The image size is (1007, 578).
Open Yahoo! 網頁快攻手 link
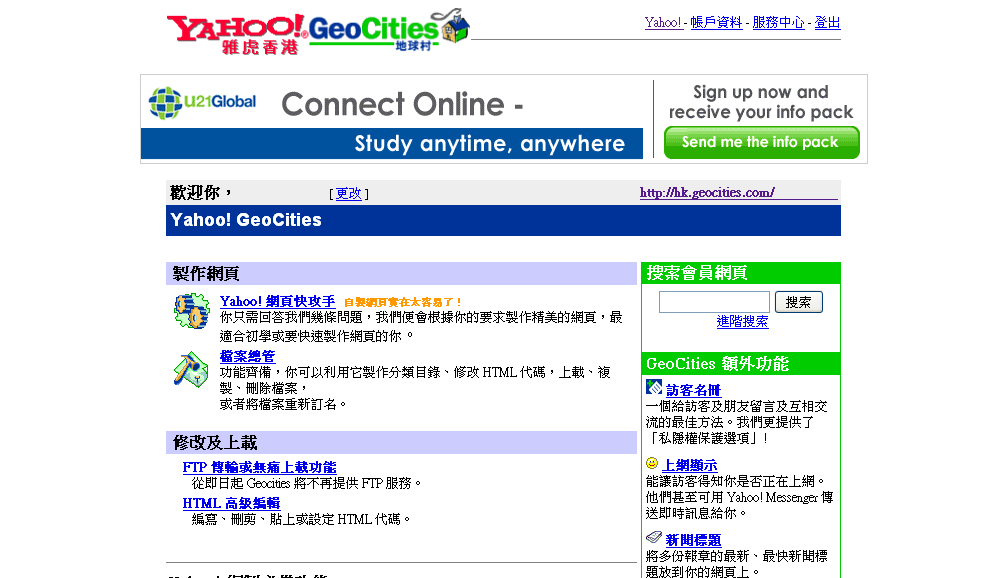pos(277,301)
